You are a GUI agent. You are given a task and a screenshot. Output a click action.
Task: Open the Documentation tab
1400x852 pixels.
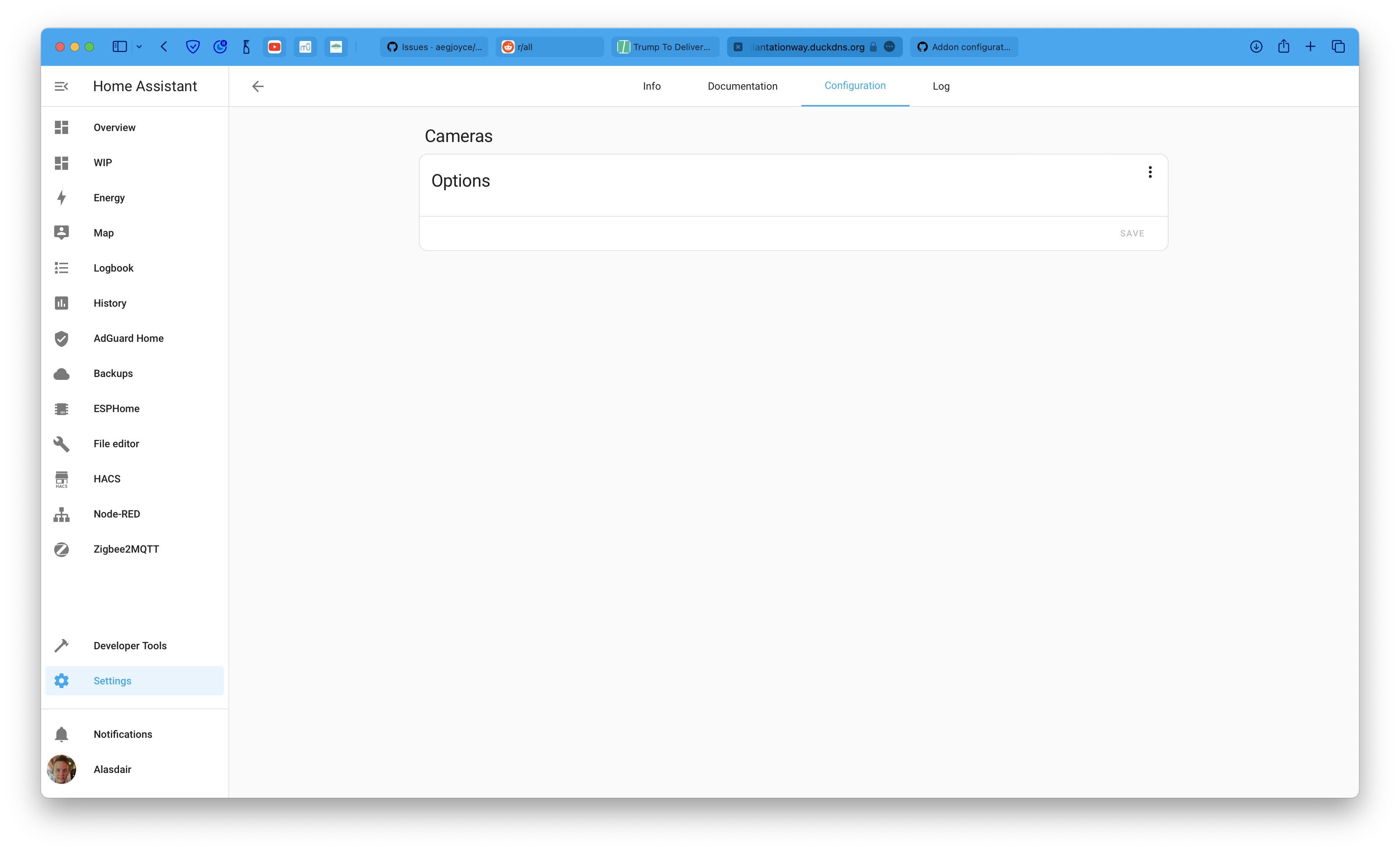pyautogui.click(x=742, y=86)
